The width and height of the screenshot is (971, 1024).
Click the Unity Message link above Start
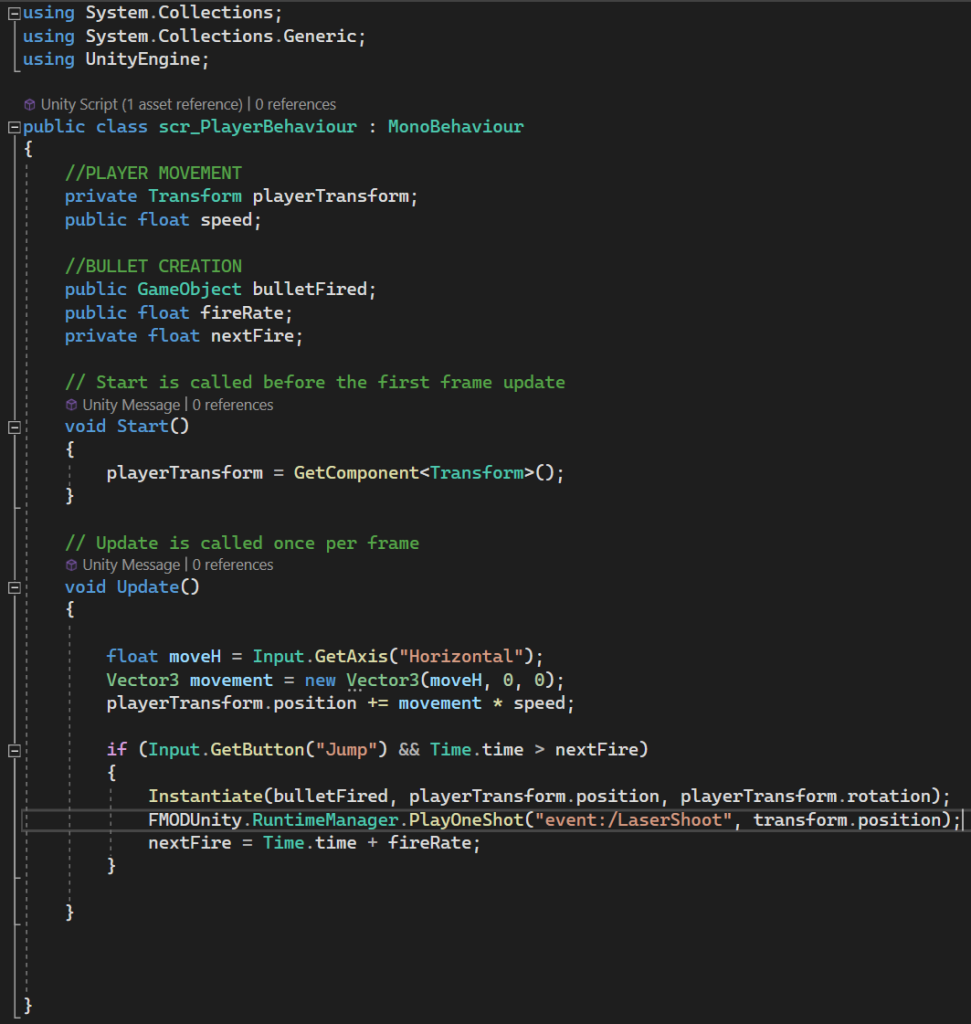pos(130,405)
